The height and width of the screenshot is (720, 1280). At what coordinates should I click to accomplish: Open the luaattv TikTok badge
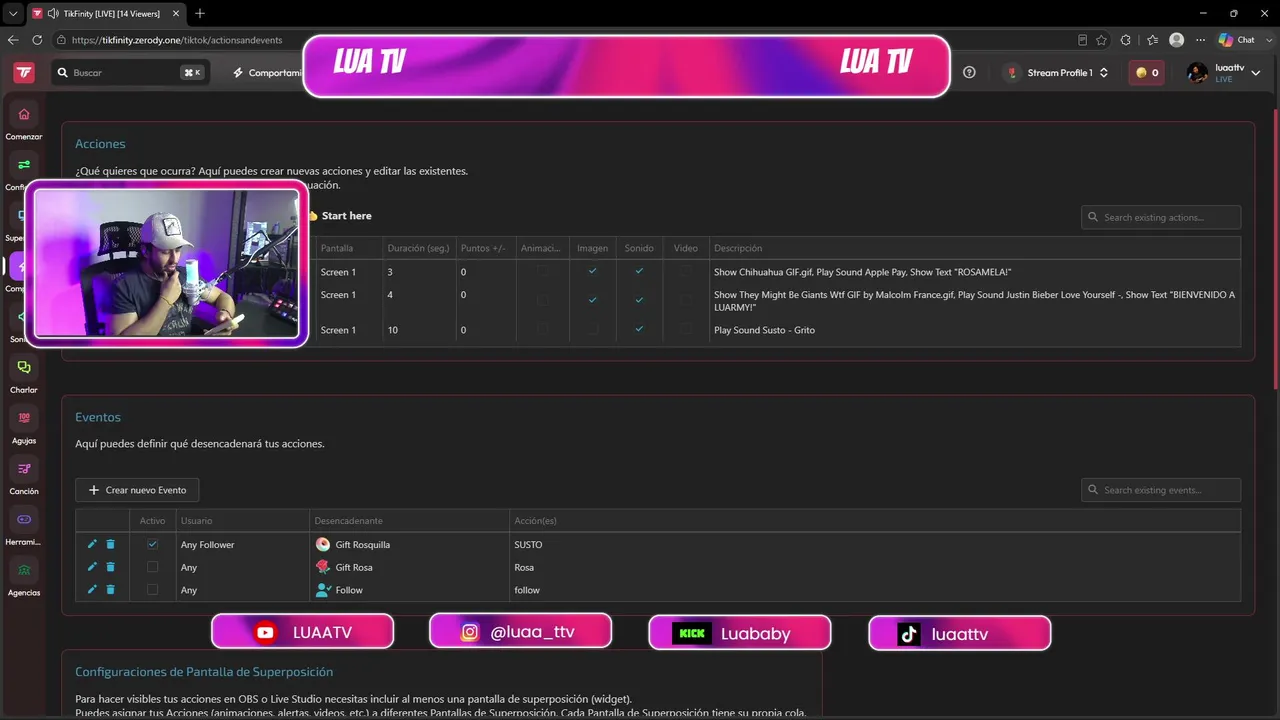point(960,634)
